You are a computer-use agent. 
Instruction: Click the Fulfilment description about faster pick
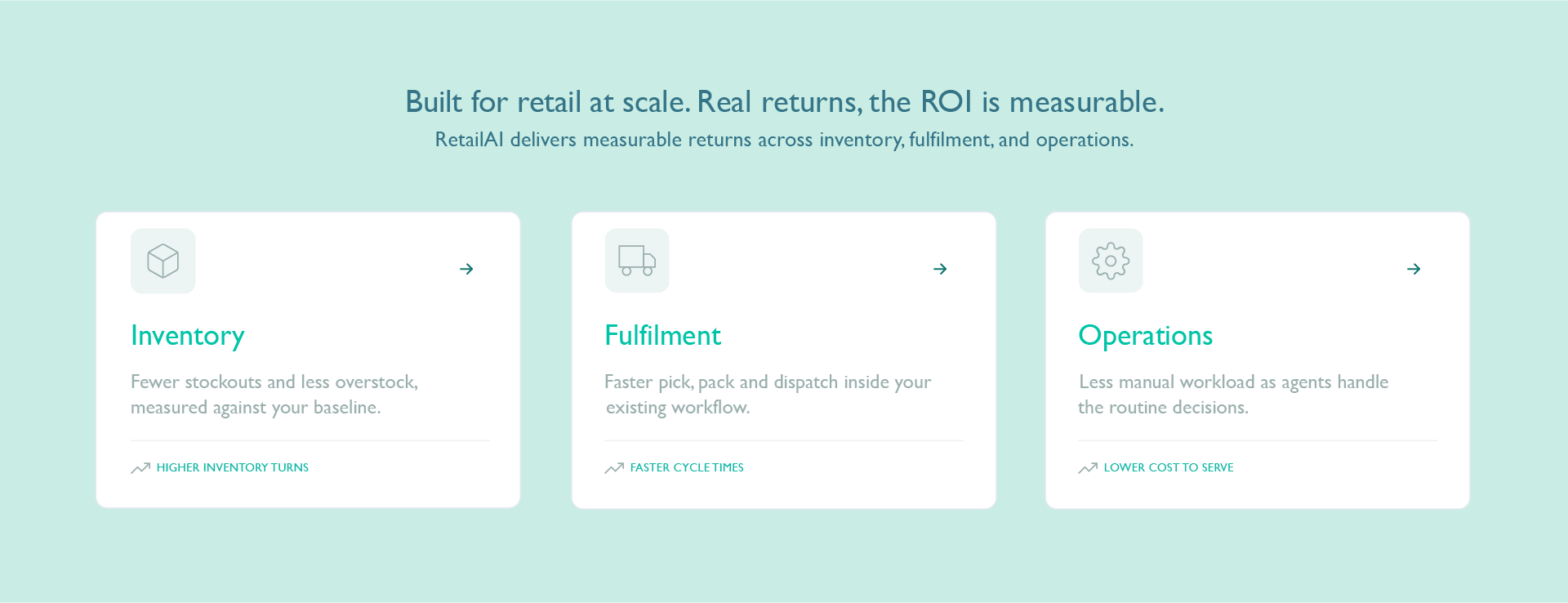pos(768,395)
